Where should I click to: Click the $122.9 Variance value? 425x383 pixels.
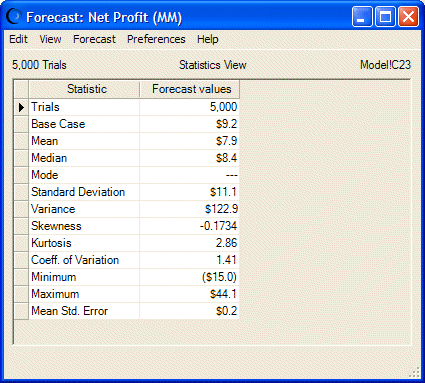[221, 209]
